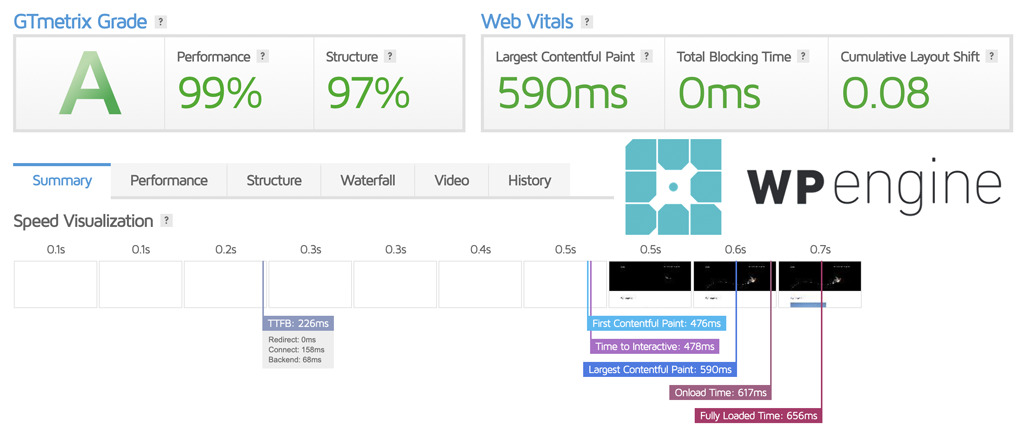This screenshot has height=440, width=1024.
Task: Click the WP engine wordmark text
Action: pos(874,185)
